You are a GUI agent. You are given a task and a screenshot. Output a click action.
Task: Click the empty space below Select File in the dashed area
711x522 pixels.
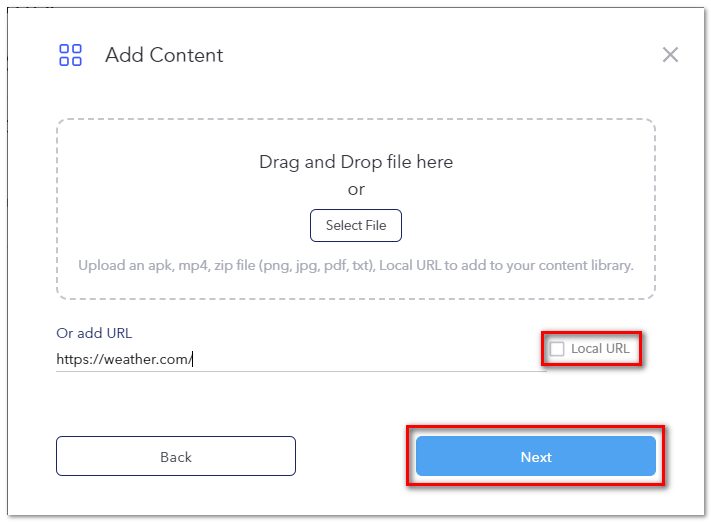[356, 285]
